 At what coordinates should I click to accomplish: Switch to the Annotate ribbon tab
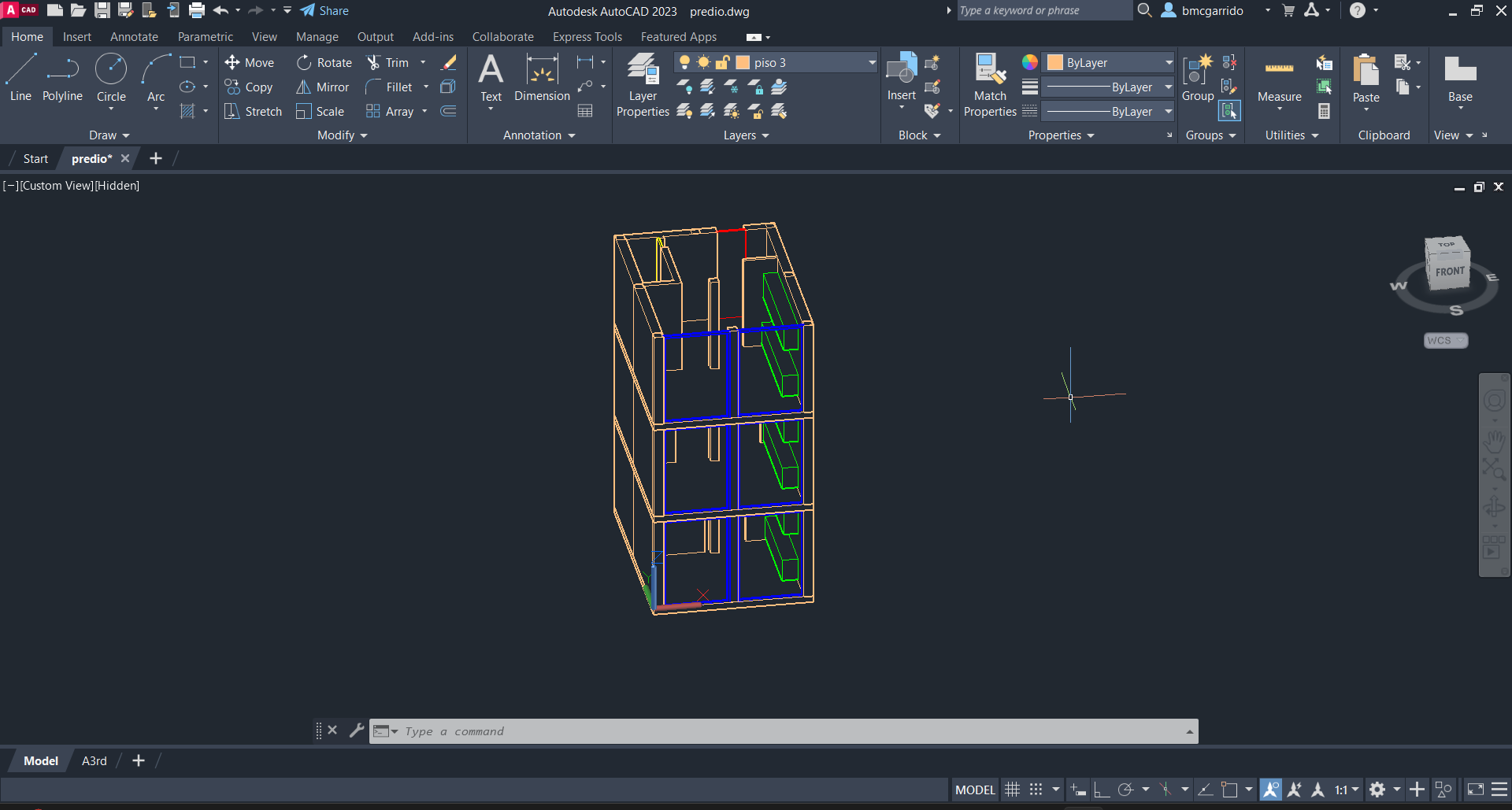click(134, 37)
